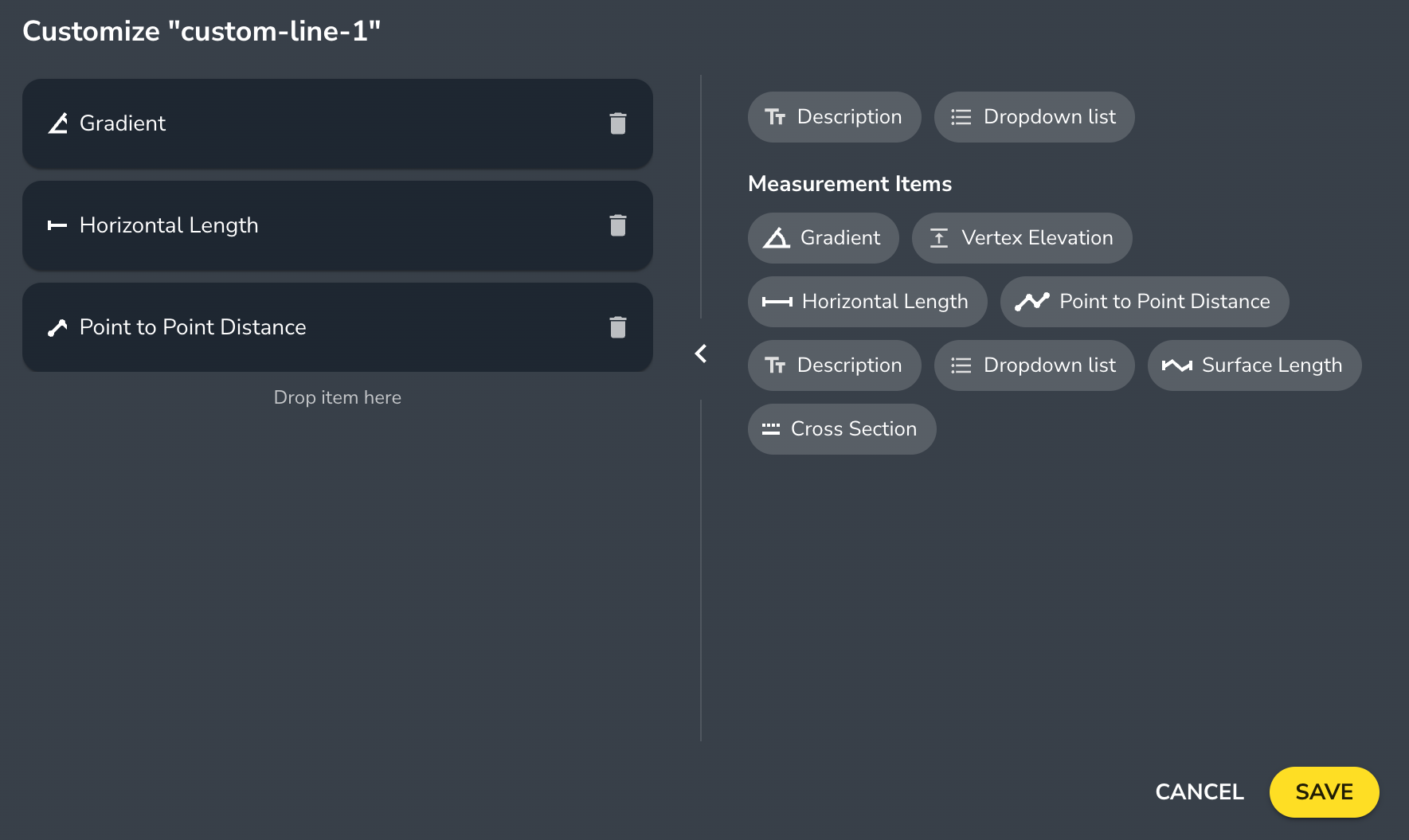Click text icon on top Description chip
Screen dimensions: 1409x840
(x=775, y=117)
